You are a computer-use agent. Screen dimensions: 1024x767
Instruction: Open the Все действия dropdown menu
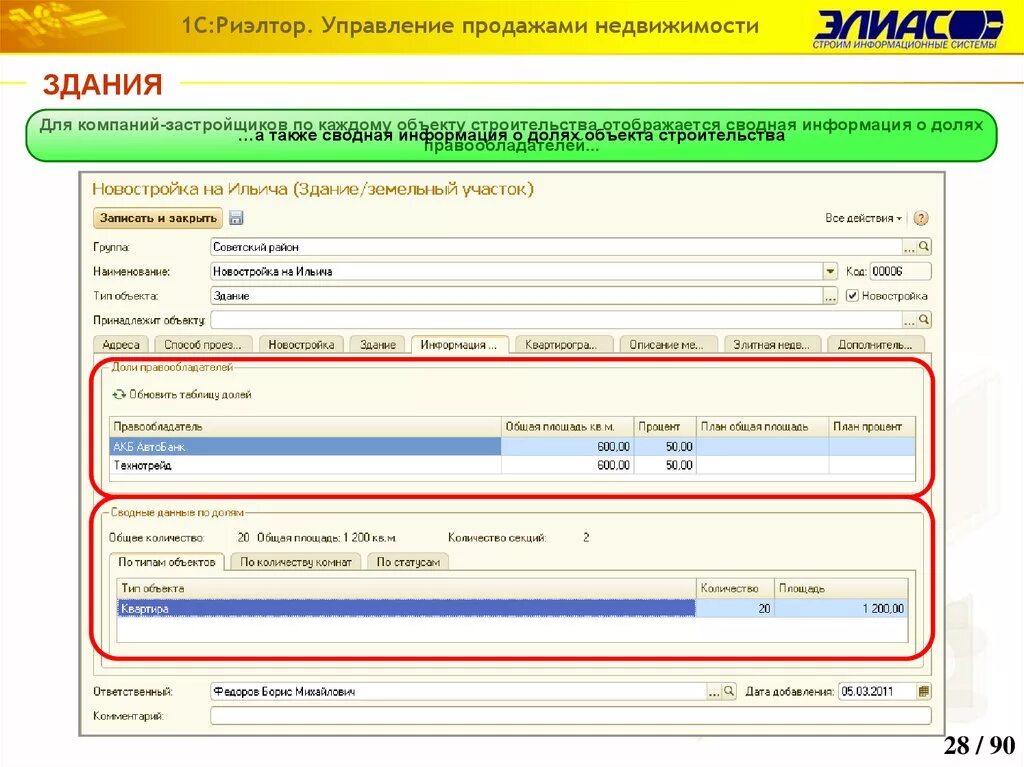coord(863,218)
